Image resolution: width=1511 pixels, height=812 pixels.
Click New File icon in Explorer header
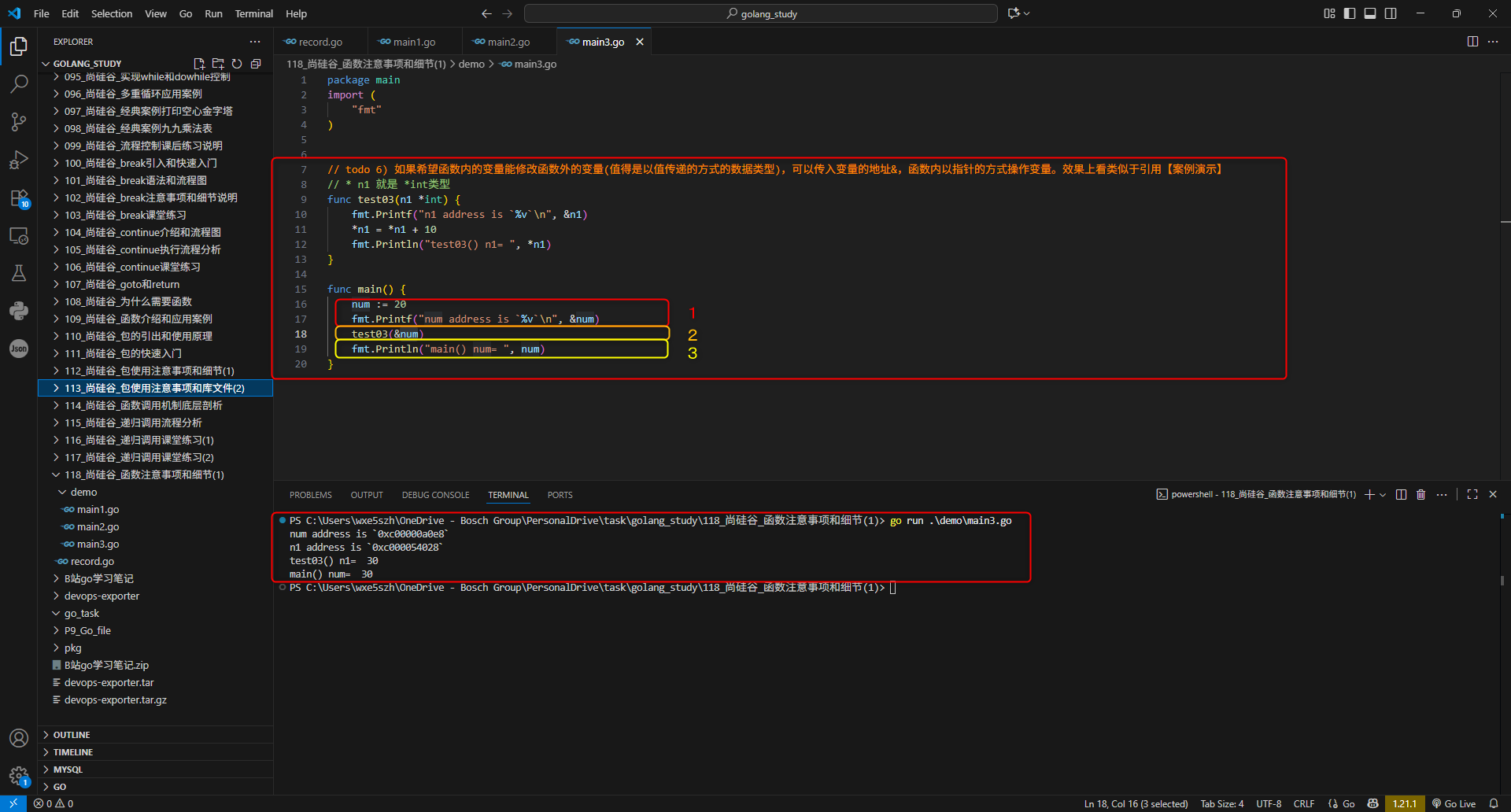[199, 64]
